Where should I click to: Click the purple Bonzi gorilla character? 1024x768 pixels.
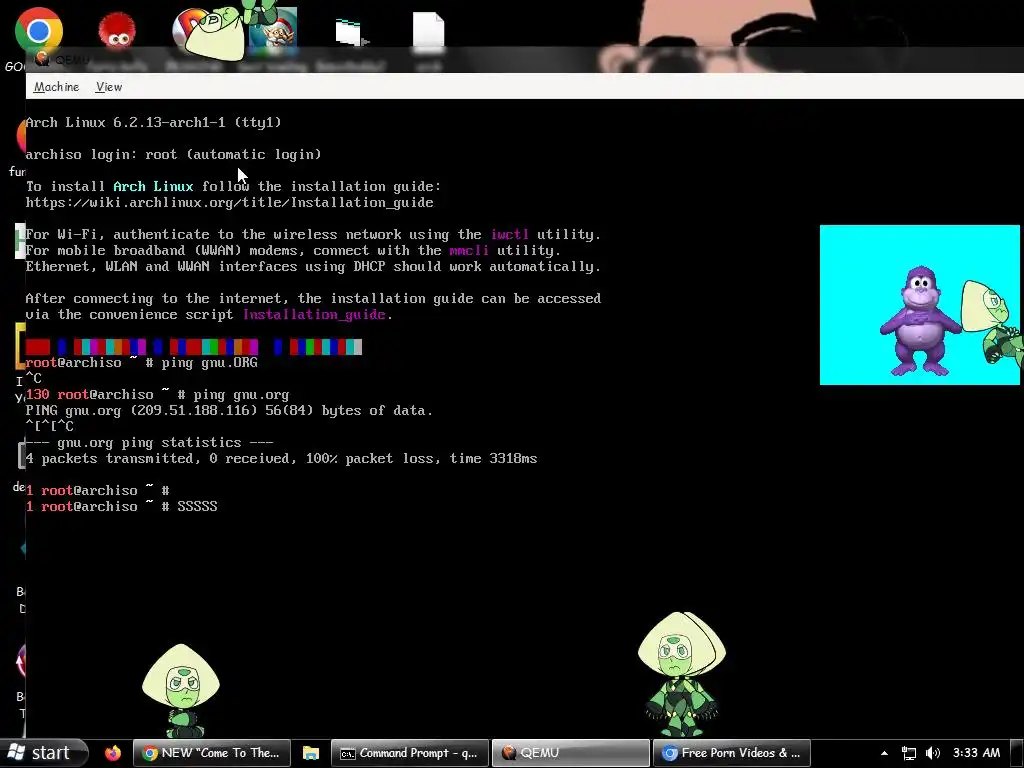tap(920, 321)
